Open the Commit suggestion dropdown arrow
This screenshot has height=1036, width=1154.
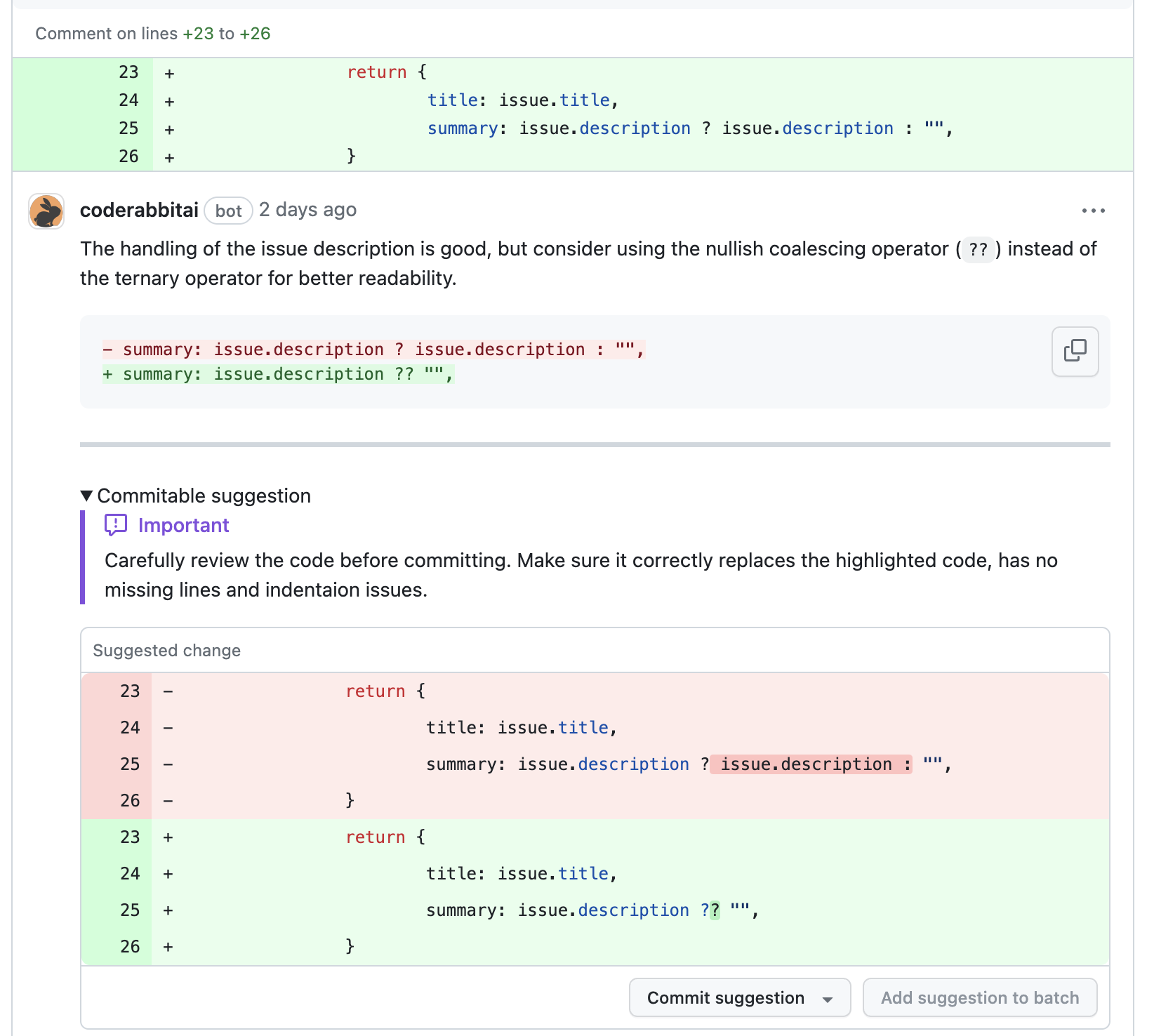pos(828,997)
